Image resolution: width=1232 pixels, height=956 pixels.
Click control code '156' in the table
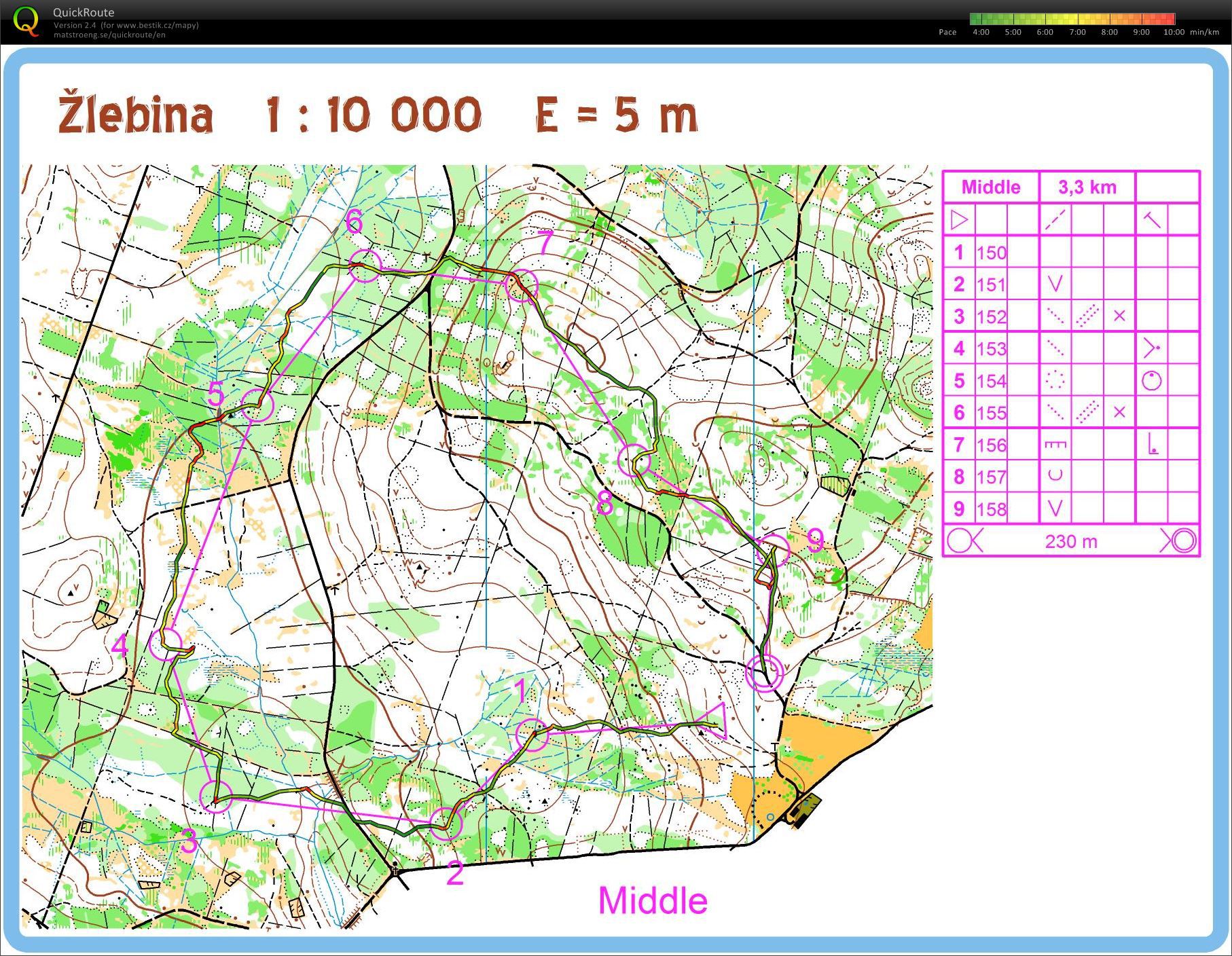click(x=992, y=445)
